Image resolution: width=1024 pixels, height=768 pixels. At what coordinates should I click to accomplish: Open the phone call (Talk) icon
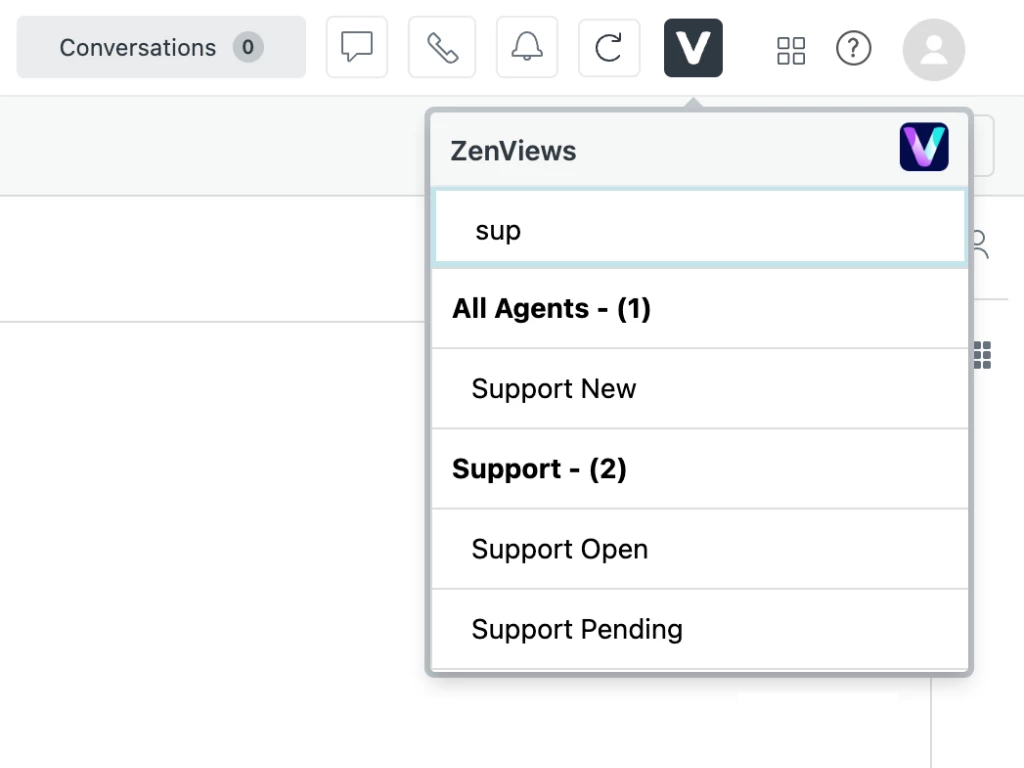tap(442, 47)
